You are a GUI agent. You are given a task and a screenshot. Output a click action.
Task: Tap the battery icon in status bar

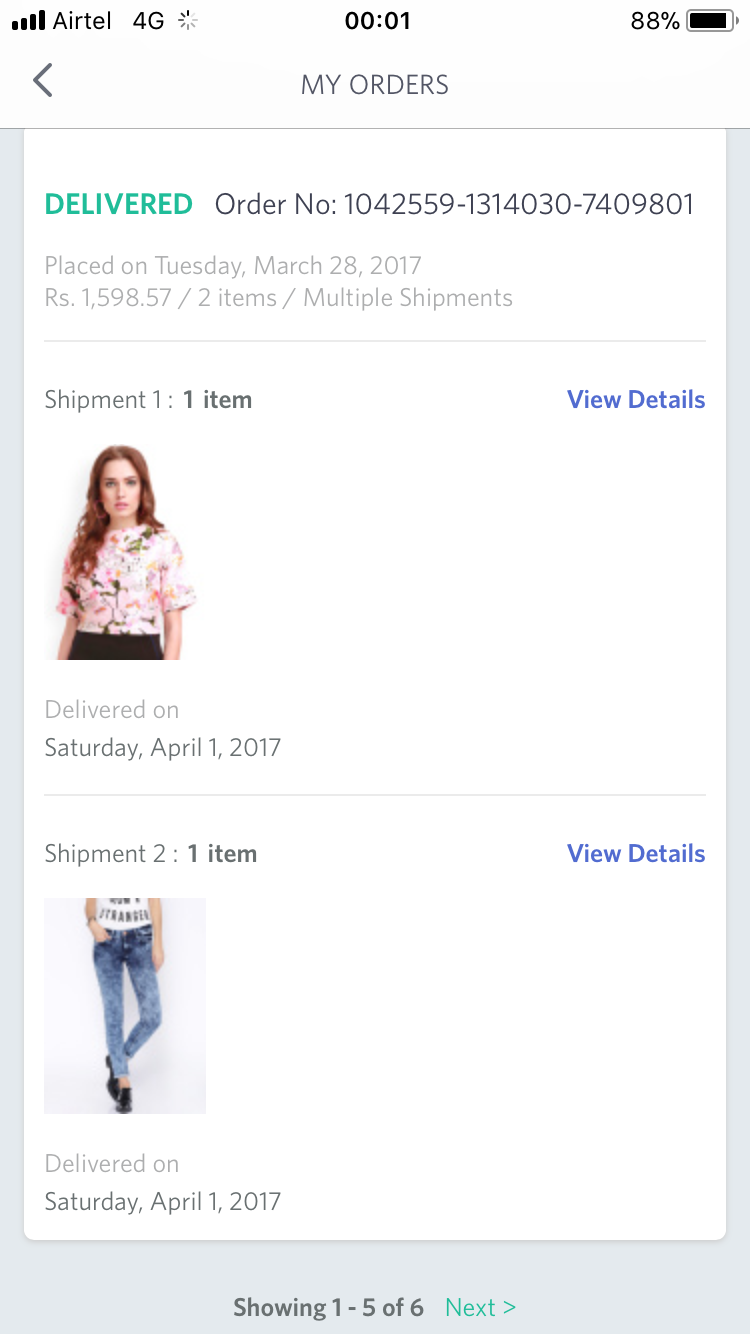[711, 21]
